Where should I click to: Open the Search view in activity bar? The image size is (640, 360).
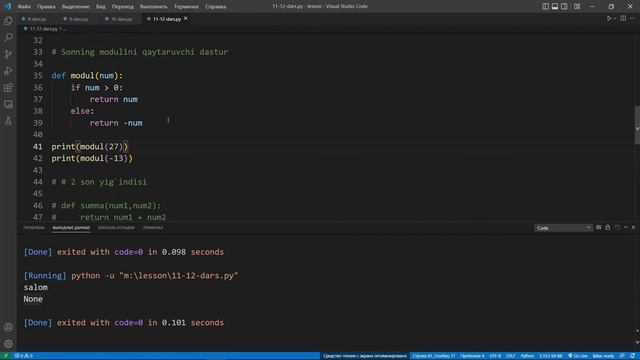8,38
